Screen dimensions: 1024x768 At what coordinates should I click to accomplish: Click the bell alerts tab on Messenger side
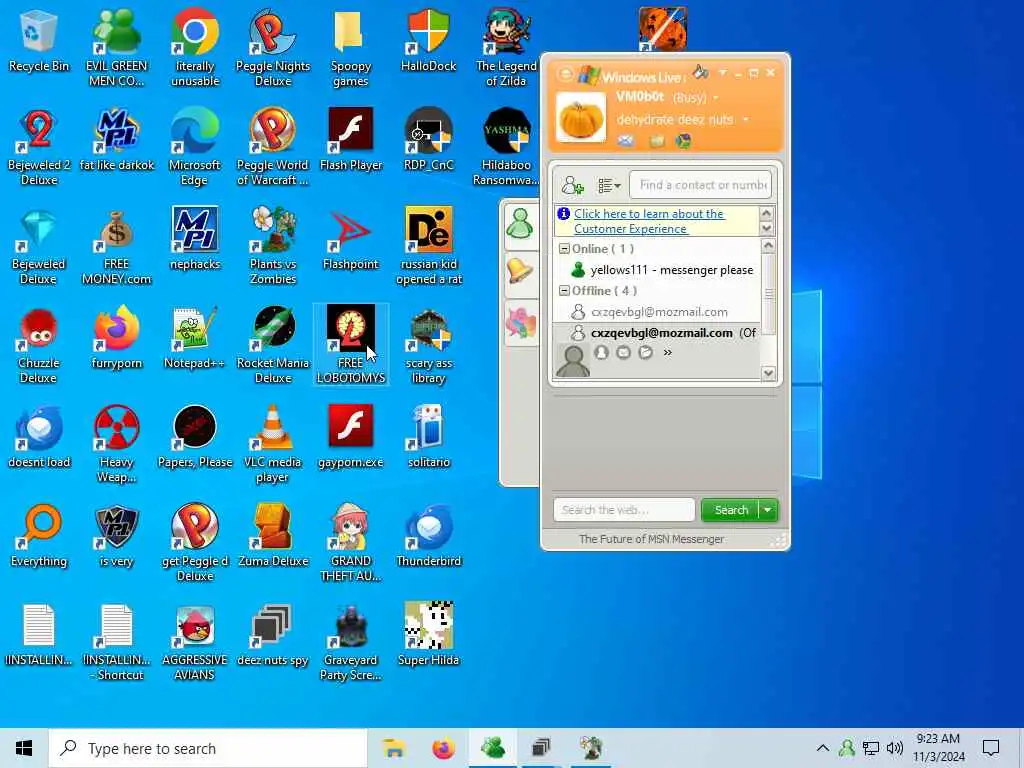520,270
